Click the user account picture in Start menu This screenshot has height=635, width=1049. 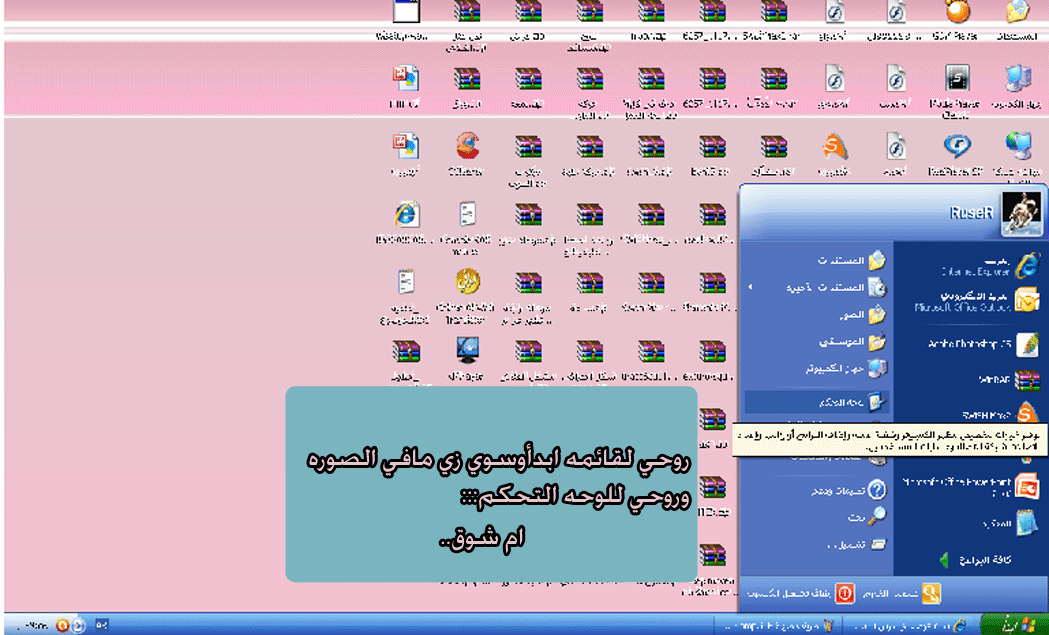(x=1021, y=212)
